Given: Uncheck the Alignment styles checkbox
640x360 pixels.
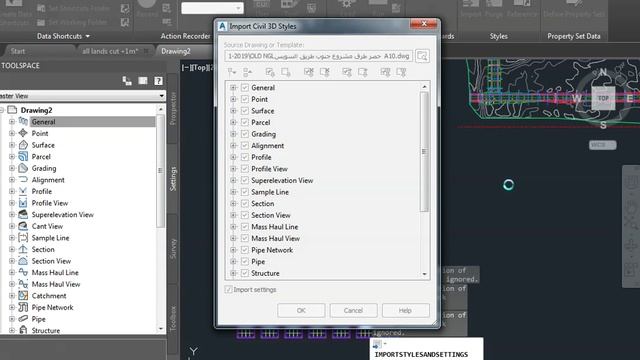Looking at the screenshot, I should point(245,145).
